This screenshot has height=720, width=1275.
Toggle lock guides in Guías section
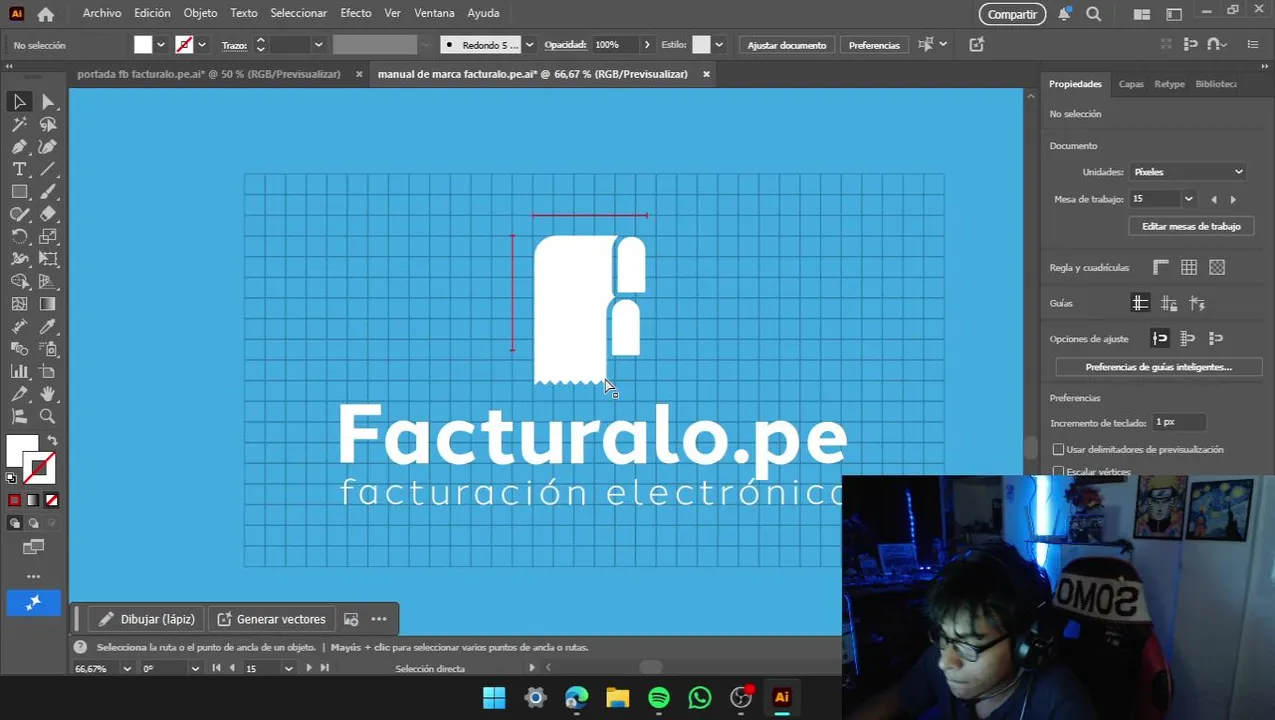pyautogui.click(x=1169, y=303)
